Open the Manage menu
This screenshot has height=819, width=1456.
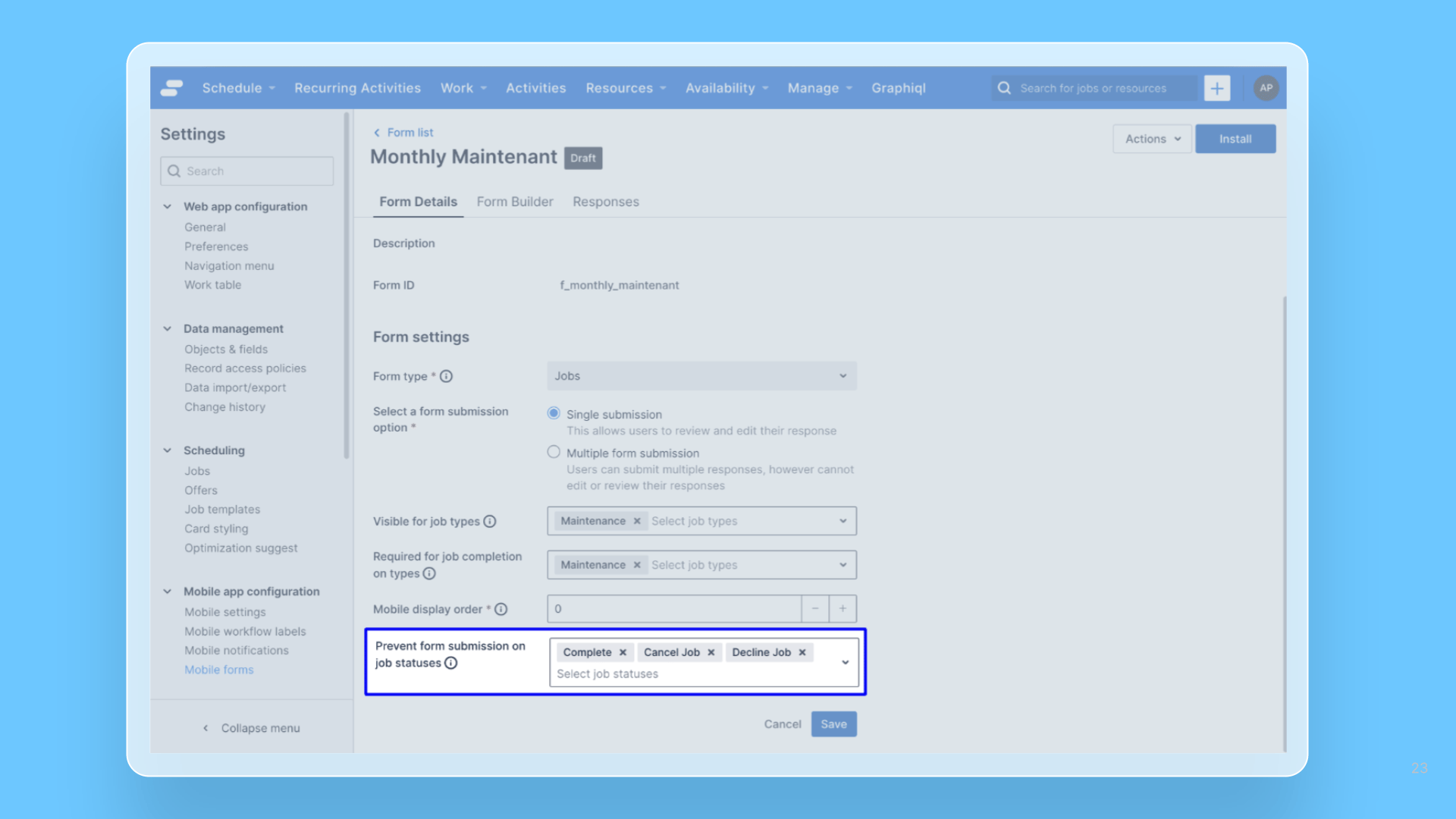coord(820,88)
